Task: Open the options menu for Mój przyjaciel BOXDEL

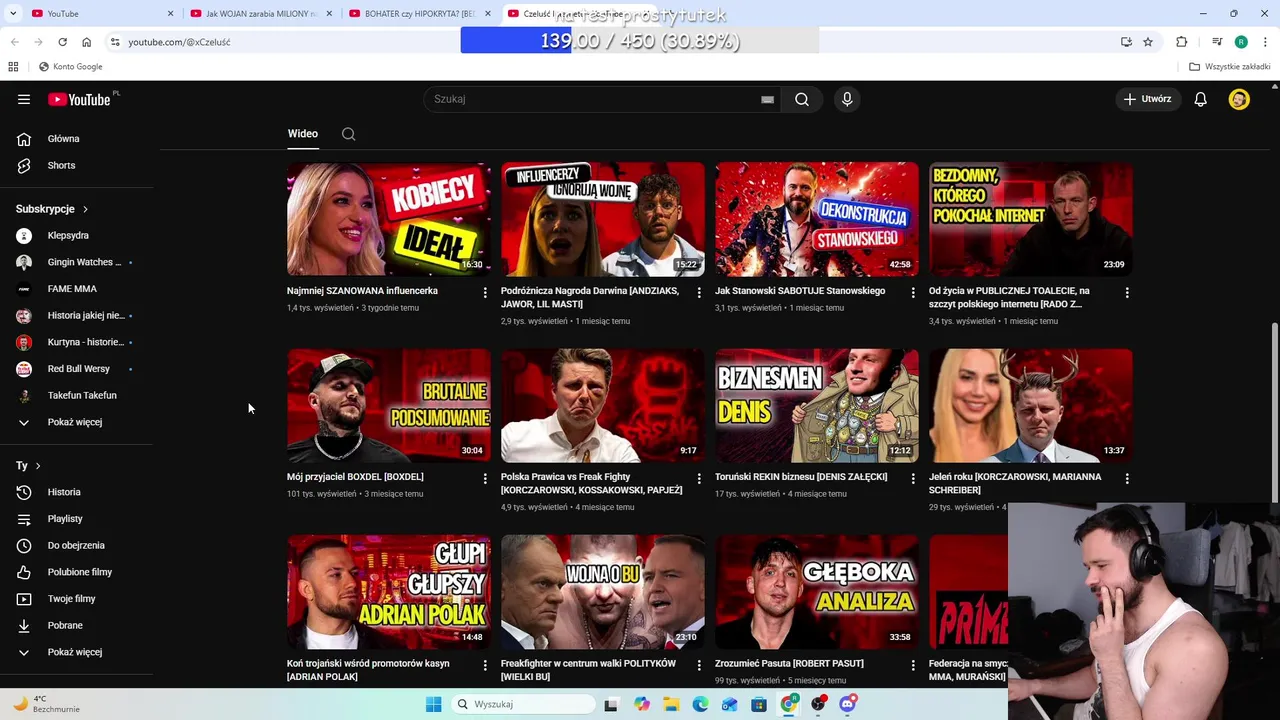Action: coord(485,479)
